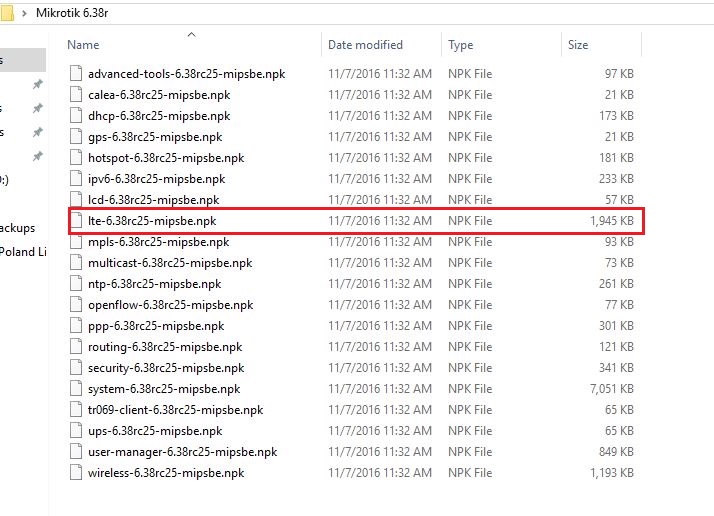
Task: Click the advanced-tools-6.38rc25-mipsbe.npk file icon
Action: (76, 73)
